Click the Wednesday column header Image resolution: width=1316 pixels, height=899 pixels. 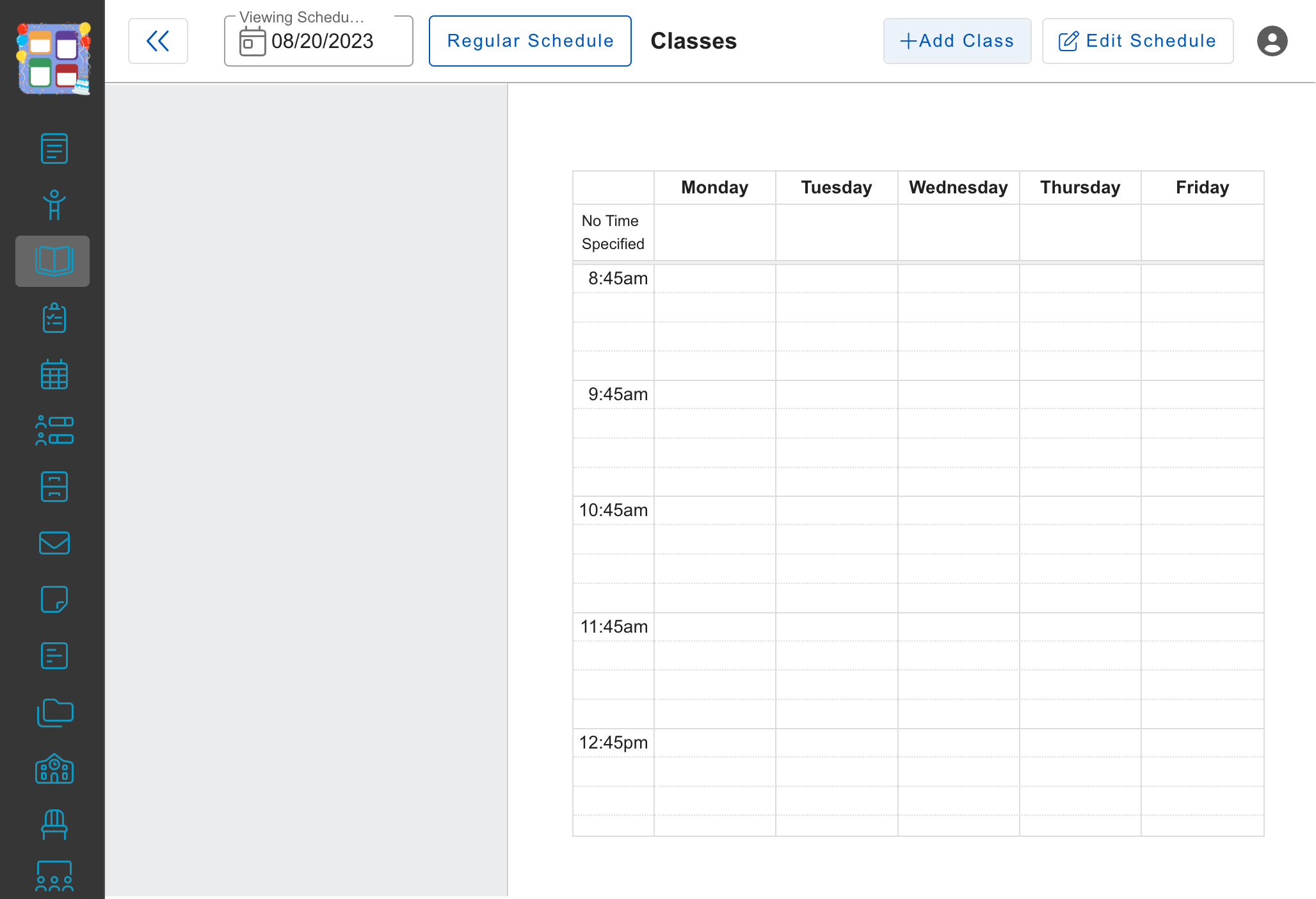click(x=958, y=187)
